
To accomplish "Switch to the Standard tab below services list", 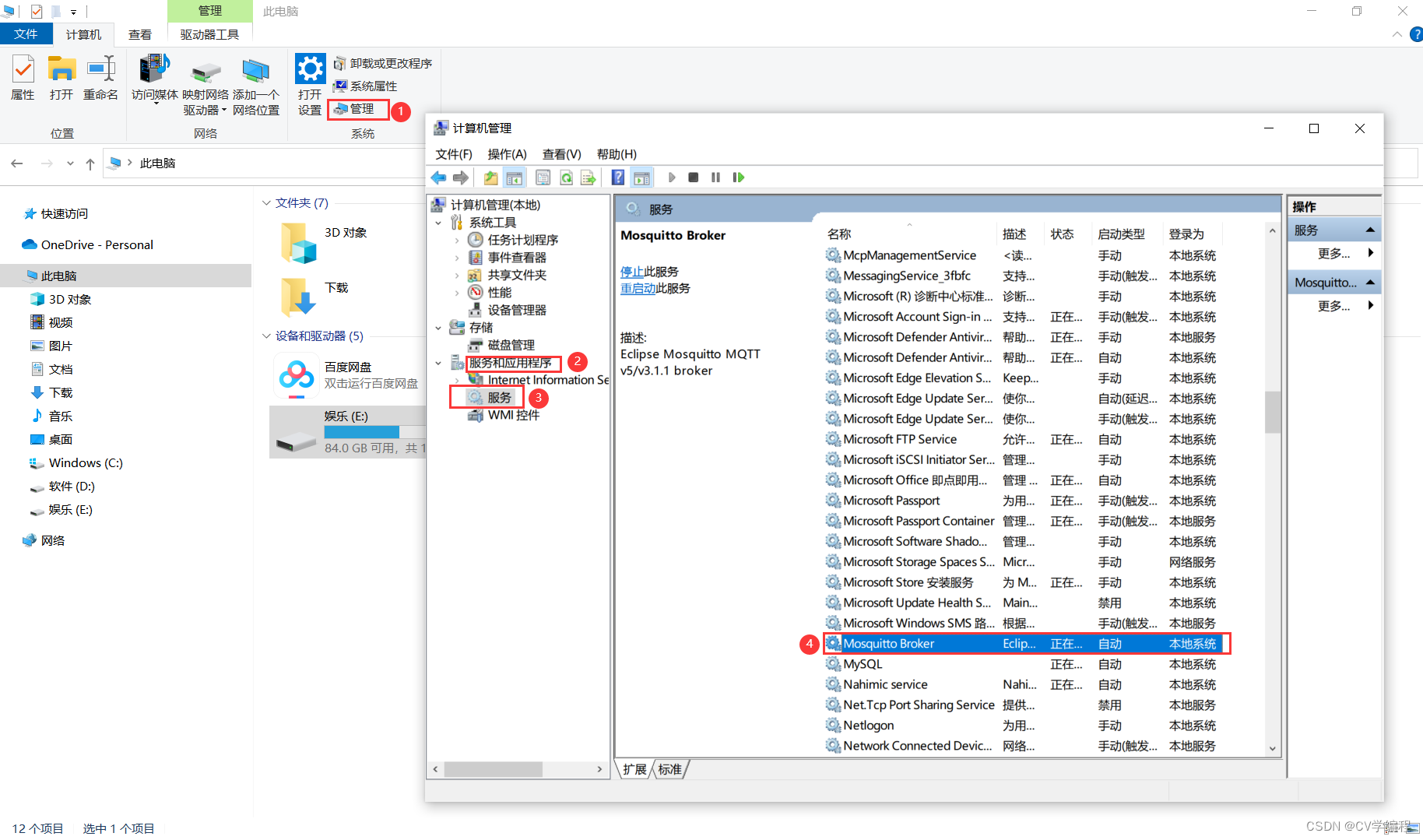I will pyautogui.click(x=669, y=769).
